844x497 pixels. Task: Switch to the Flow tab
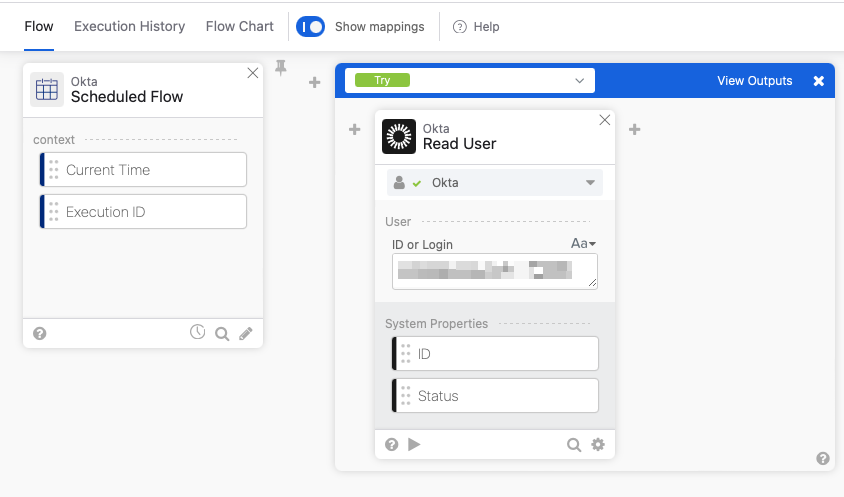pos(39,26)
